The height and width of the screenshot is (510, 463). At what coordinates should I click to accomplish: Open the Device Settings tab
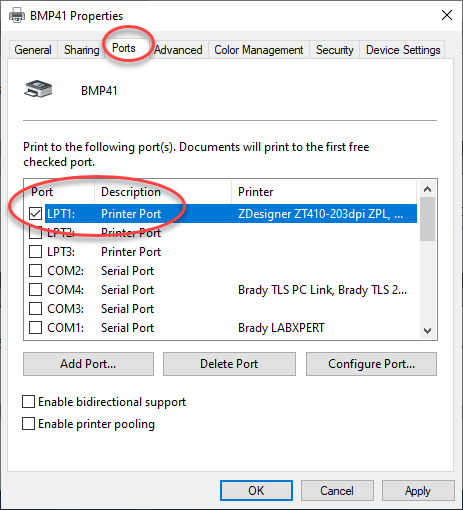point(403,50)
